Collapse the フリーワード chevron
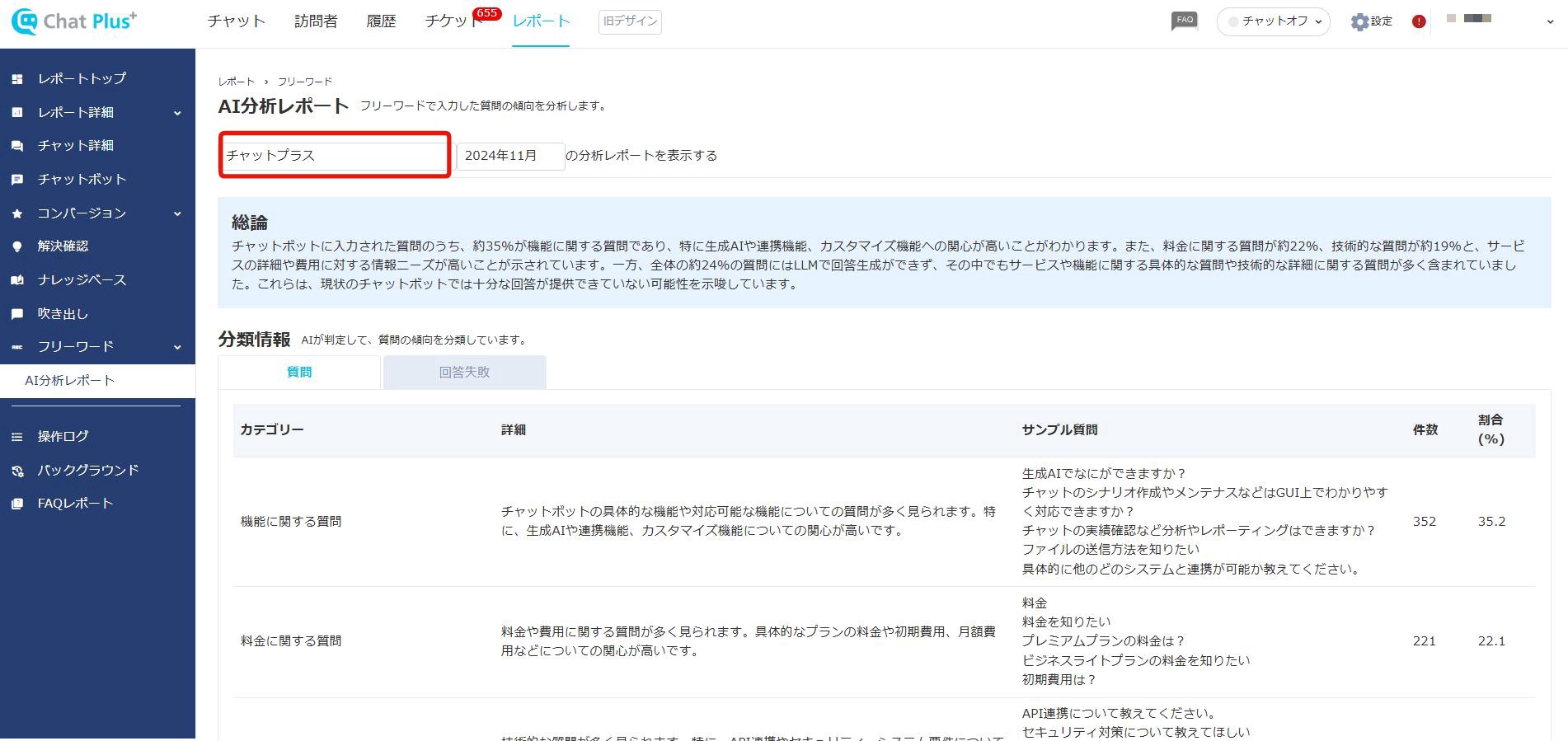This screenshot has width=1568, height=741. pyautogui.click(x=177, y=347)
